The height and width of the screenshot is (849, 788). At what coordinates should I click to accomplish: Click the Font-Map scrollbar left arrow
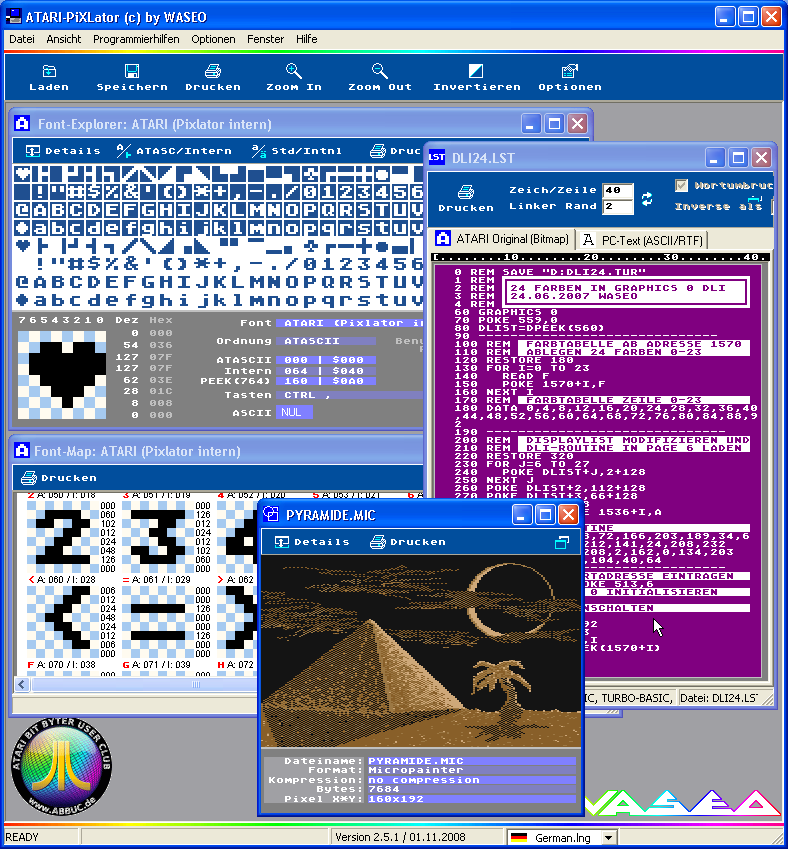pyautogui.click(x=22, y=684)
